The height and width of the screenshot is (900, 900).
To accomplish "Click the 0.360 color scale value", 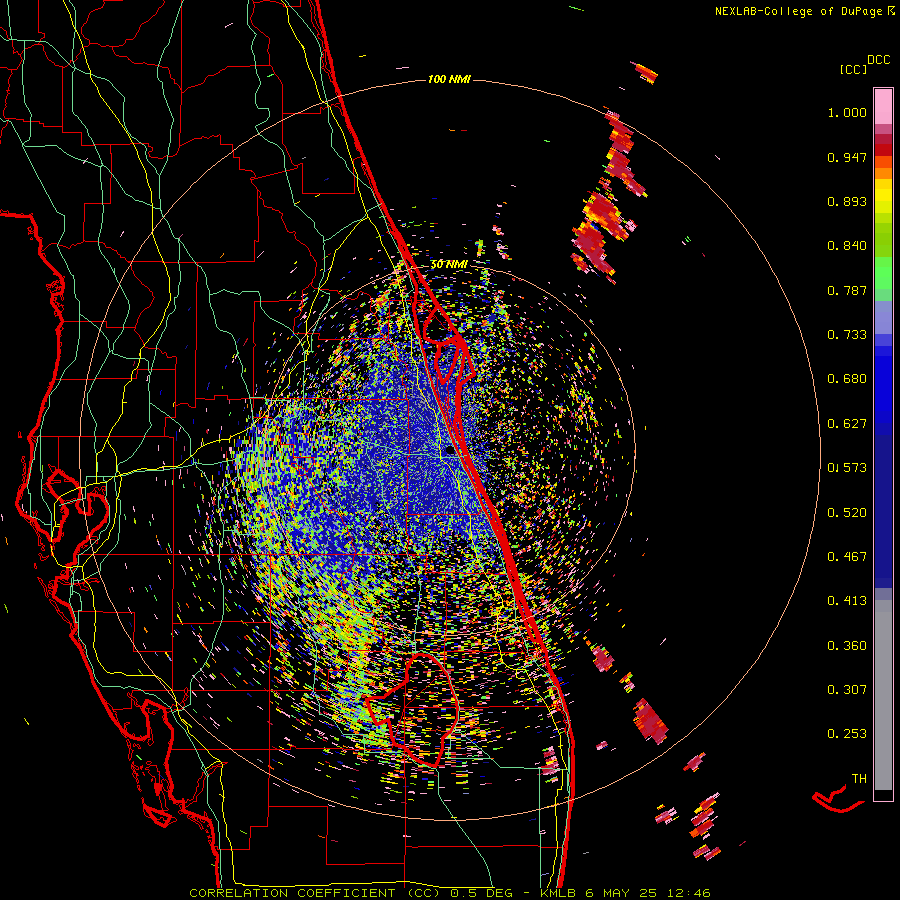I will click(x=847, y=646).
